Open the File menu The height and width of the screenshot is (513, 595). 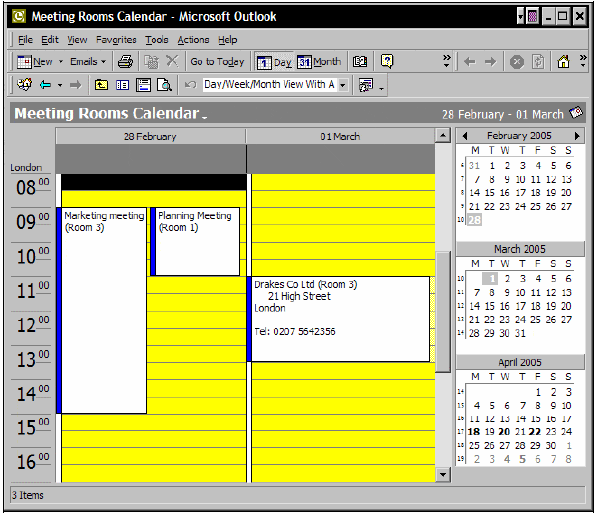[x=25, y=39]
